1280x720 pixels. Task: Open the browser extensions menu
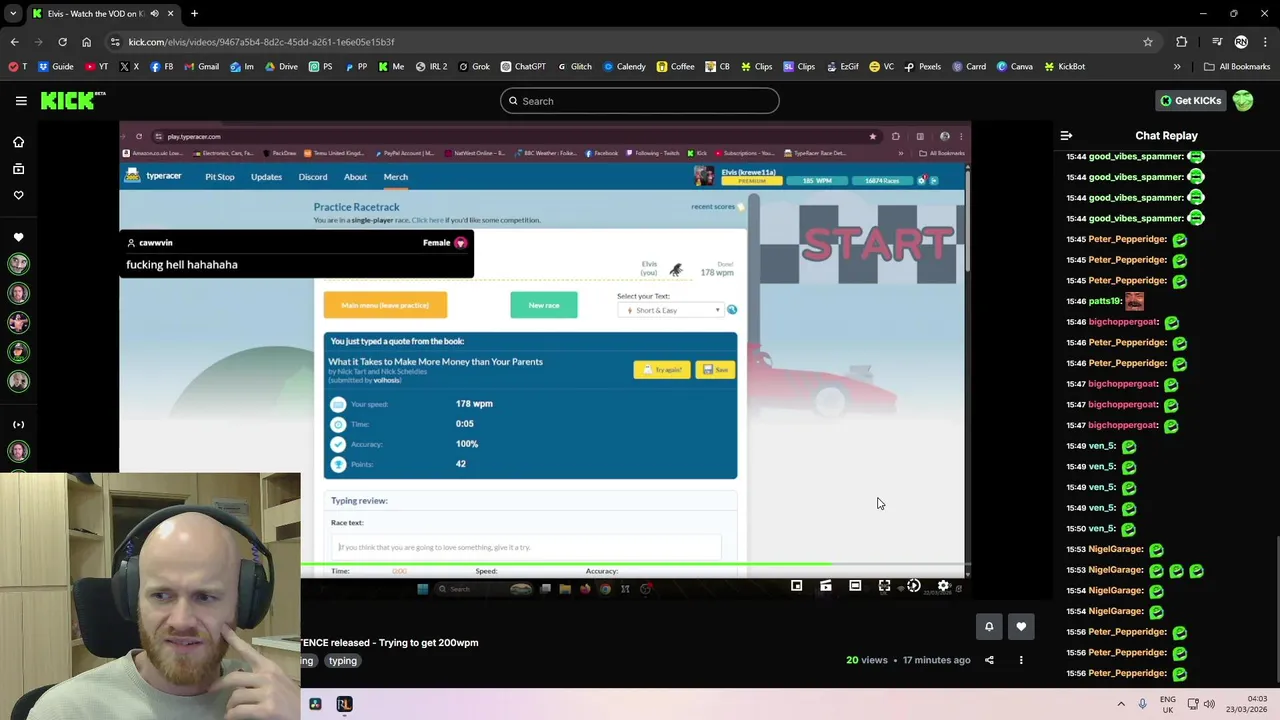tap(1182, 42)
